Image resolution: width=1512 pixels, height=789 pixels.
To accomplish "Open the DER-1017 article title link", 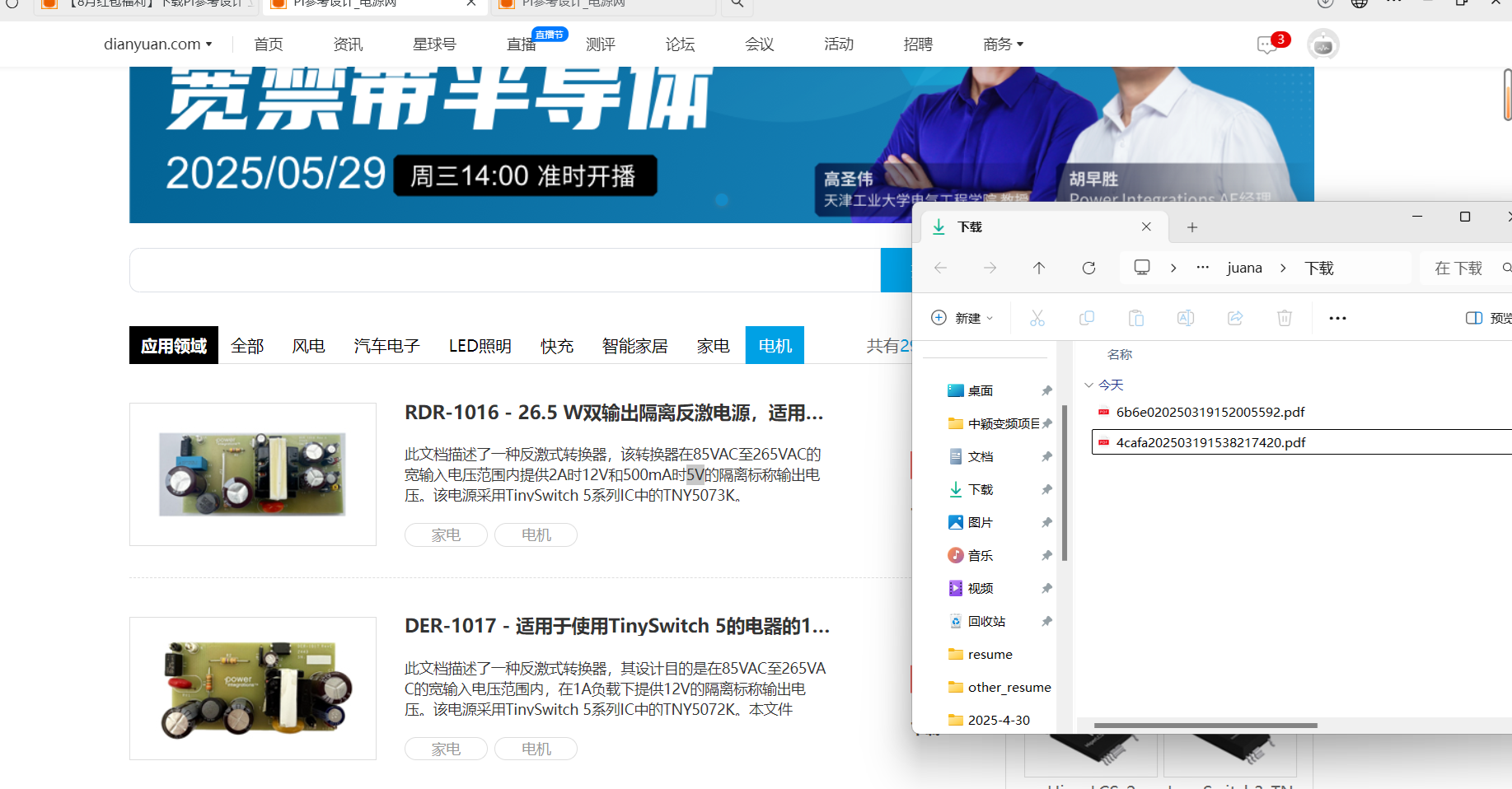I will 617,626.
